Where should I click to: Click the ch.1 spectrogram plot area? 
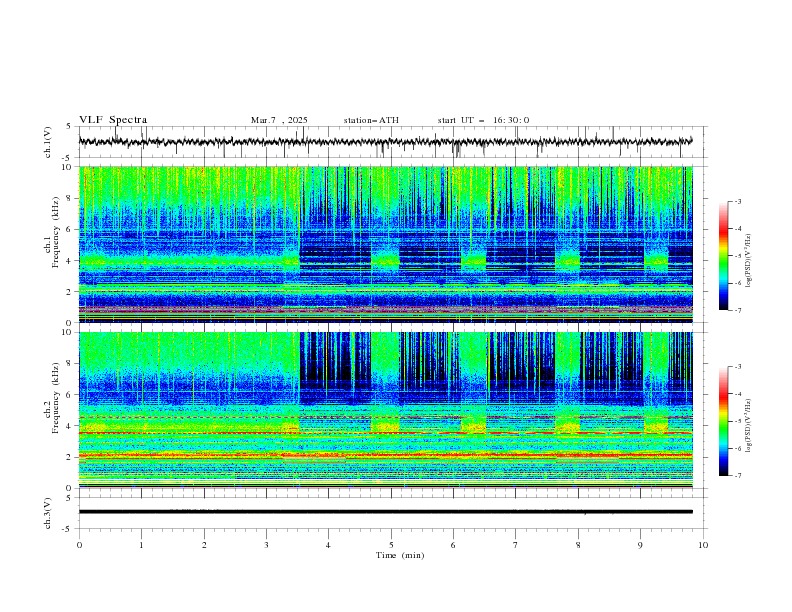tap(386, 244)
